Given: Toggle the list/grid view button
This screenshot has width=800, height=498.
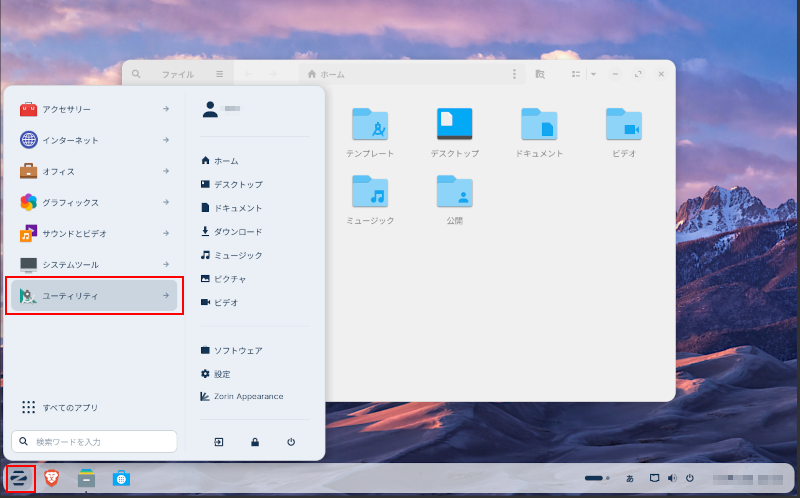Looking at the screenshot, I should tap(575, 74).
